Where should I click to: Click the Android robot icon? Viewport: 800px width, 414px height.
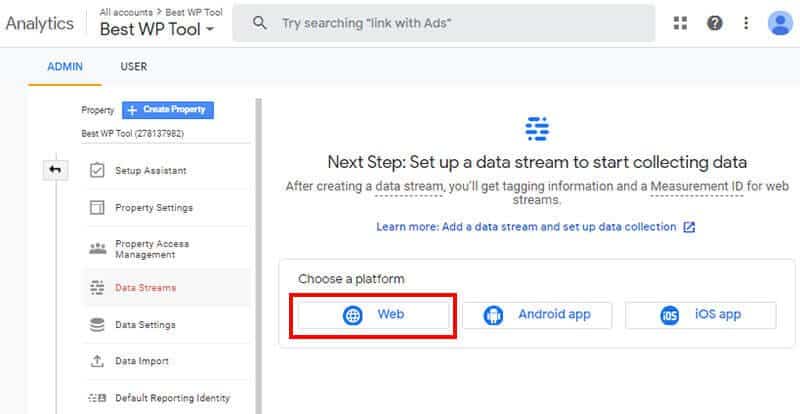coord(493,315)
